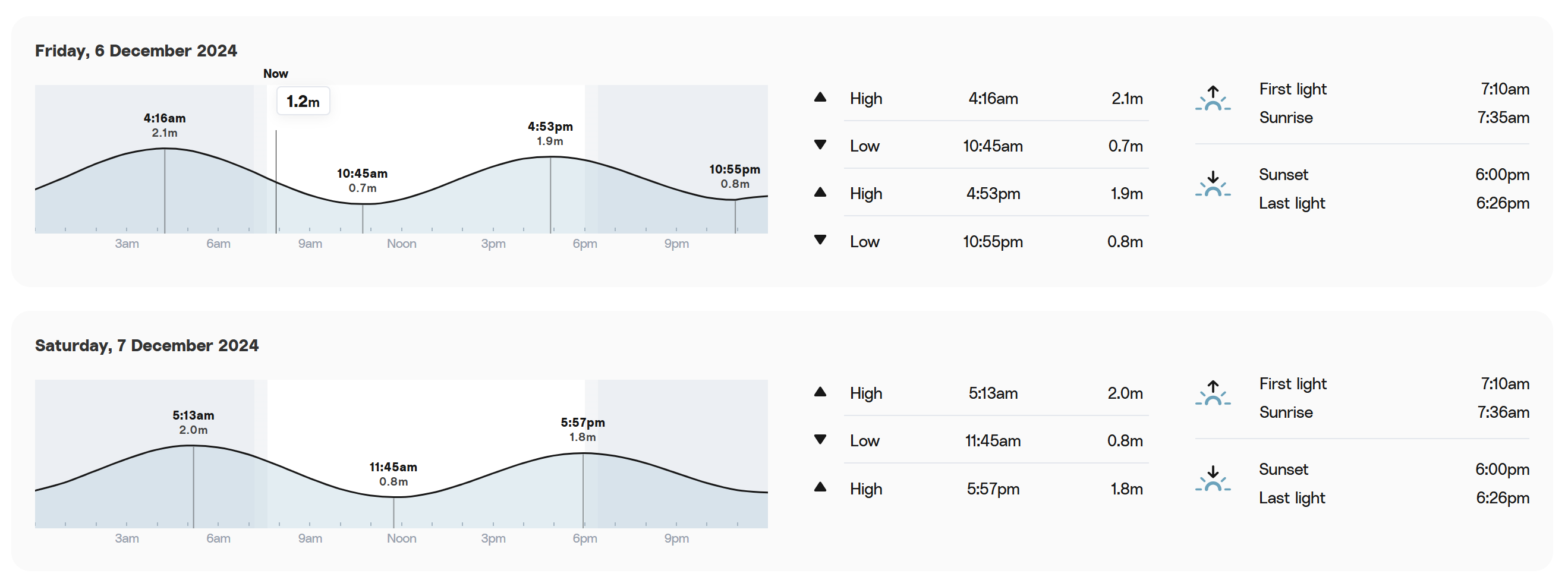Viewport: 1568px width, 583px height.
Task: Click the sunset icon for Friday
Action: 1213,184
